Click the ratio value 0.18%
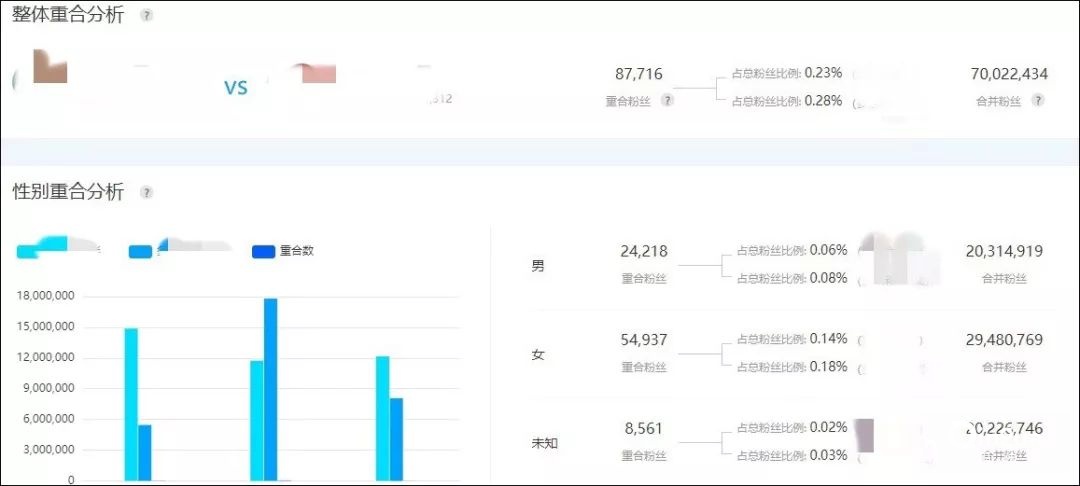Image resolution: width=1080 pixels, height=486 pixels. pyautogui.click(x=829, y=367)
